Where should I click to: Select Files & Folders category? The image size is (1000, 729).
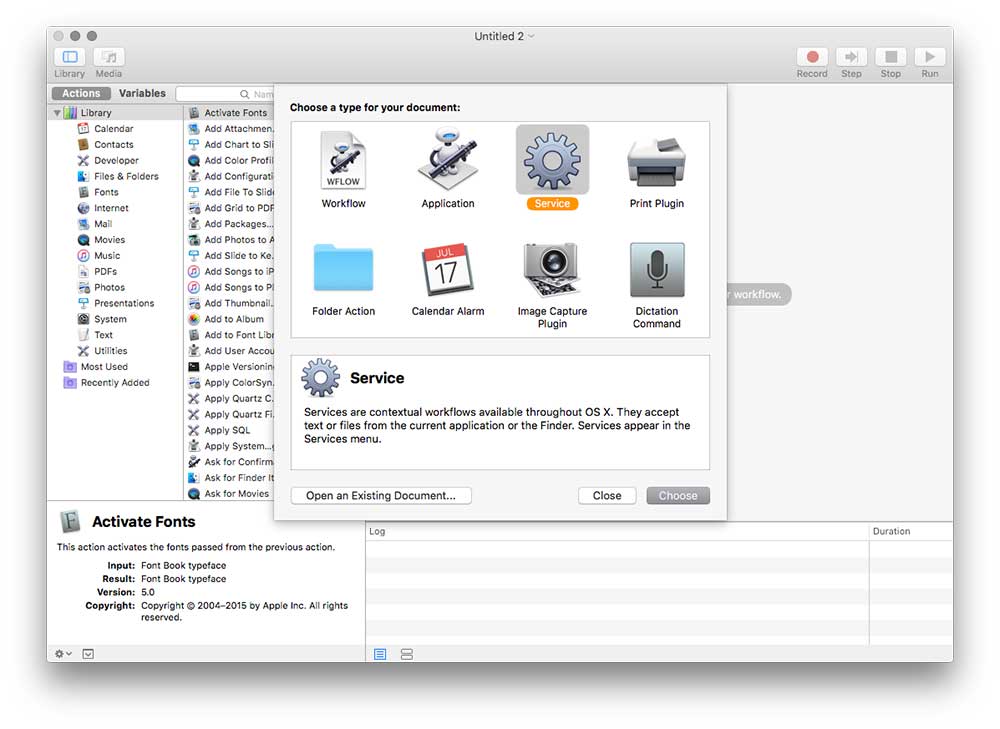click(x=126, y=177)
